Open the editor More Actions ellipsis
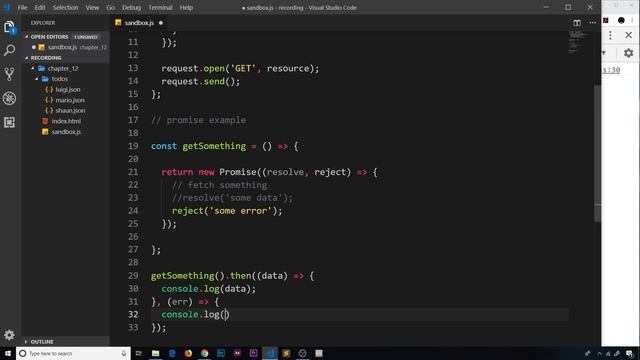The width and height of the screenshot is (640, 360). (592, 23)
